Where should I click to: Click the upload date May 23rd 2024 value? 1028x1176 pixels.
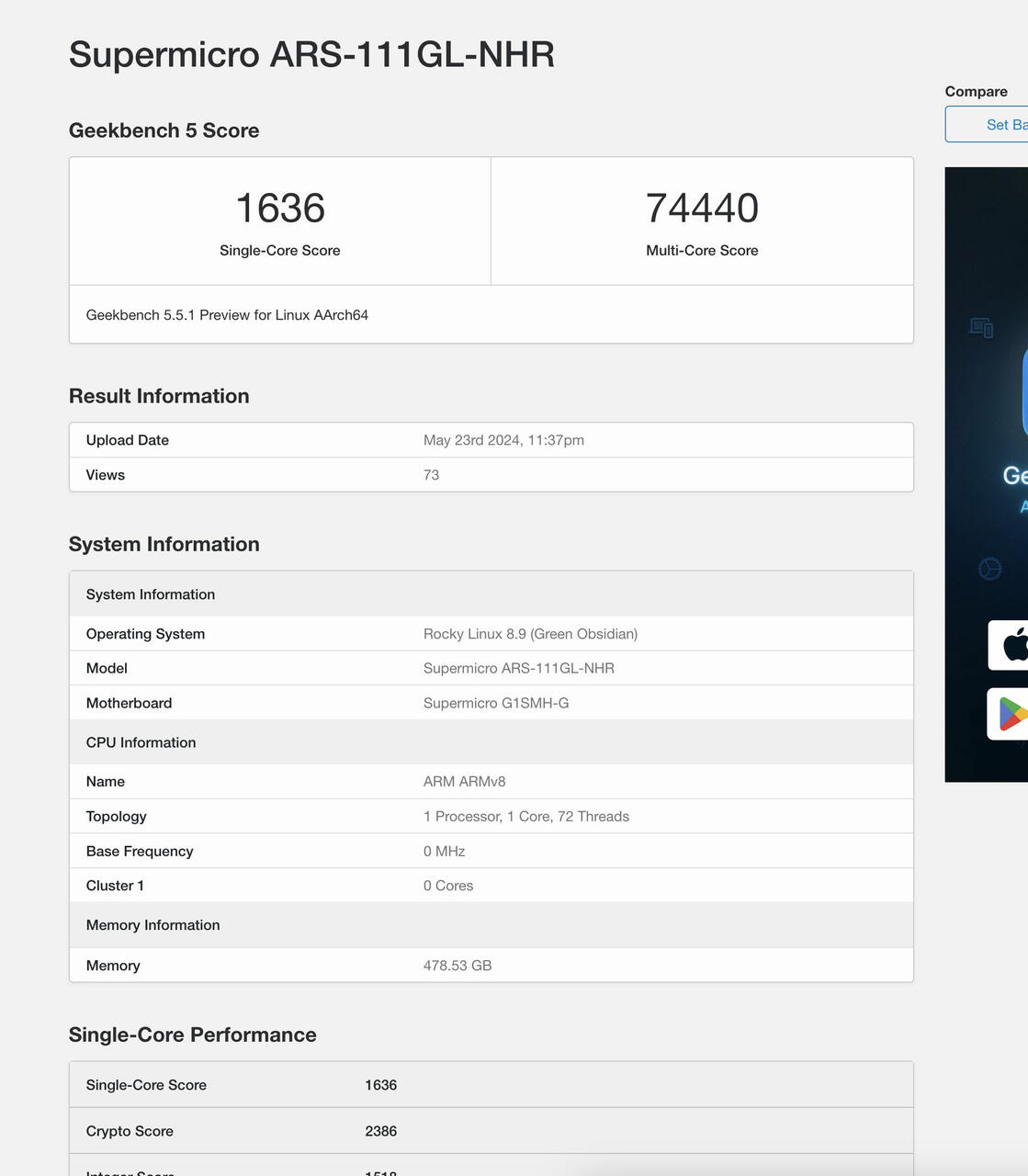tap(503, 440)
